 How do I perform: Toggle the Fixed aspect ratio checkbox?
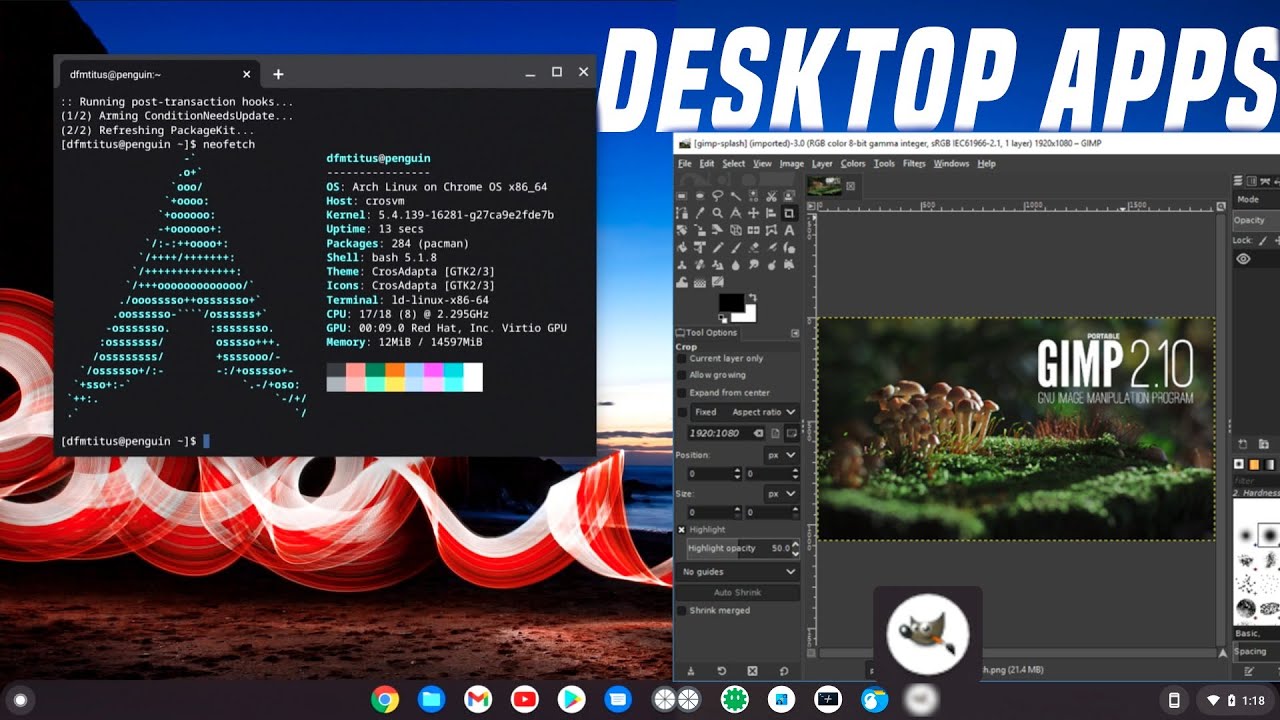coord(682,412)
